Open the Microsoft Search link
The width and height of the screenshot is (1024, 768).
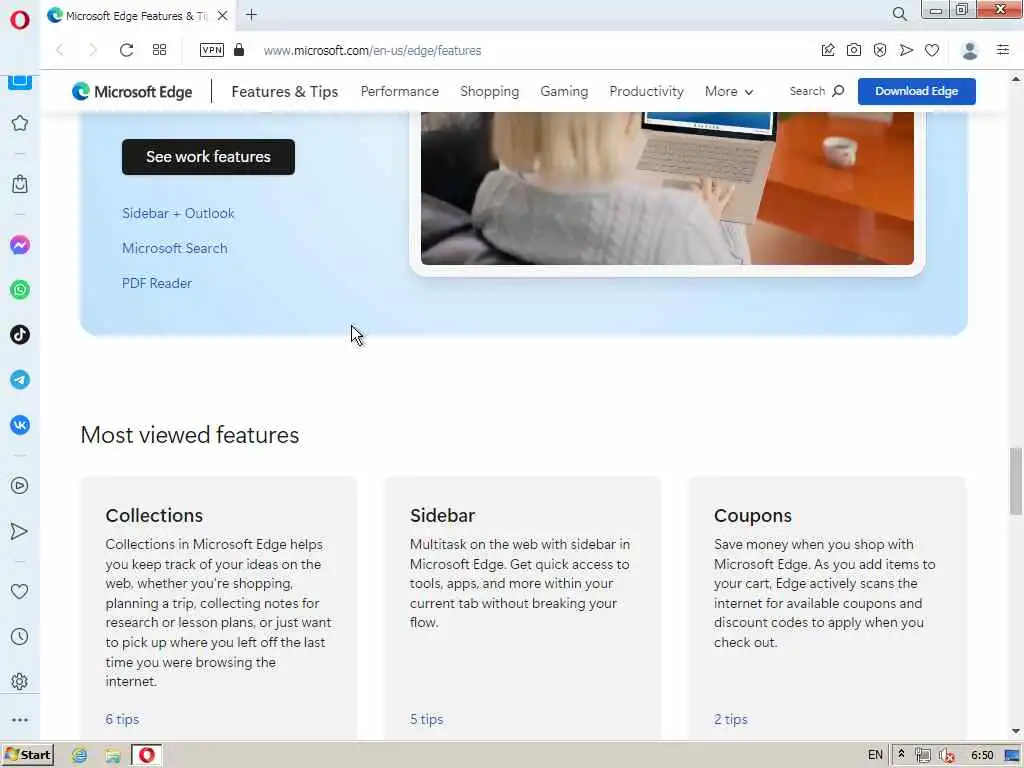tap(175, 248)
